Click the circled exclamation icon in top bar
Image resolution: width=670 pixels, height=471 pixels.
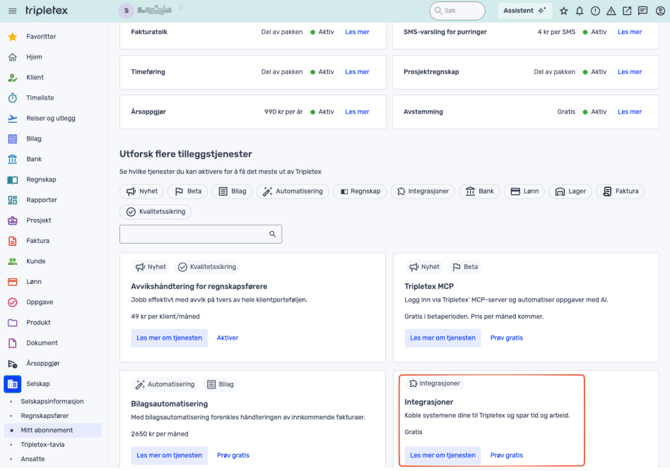595,11
